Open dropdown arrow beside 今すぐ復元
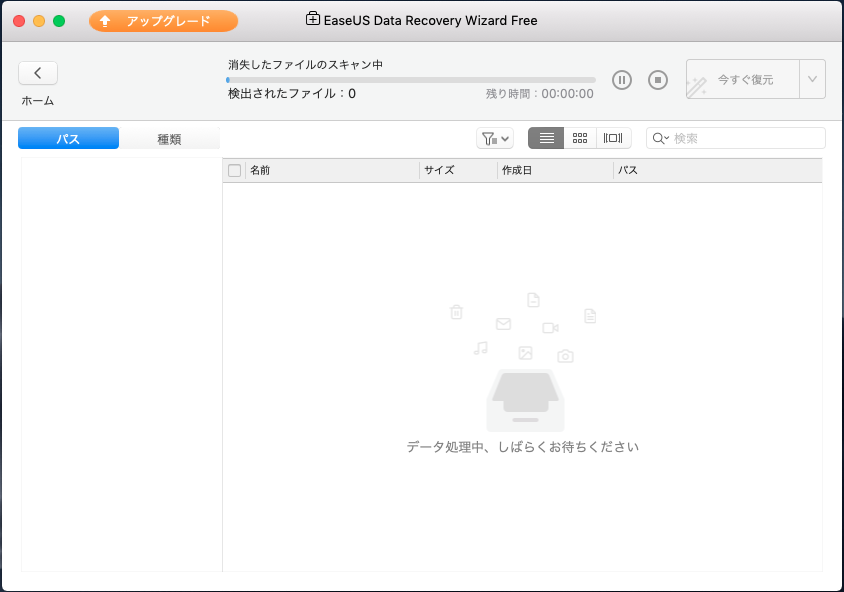The image size is (844, 592). [812, 79]
